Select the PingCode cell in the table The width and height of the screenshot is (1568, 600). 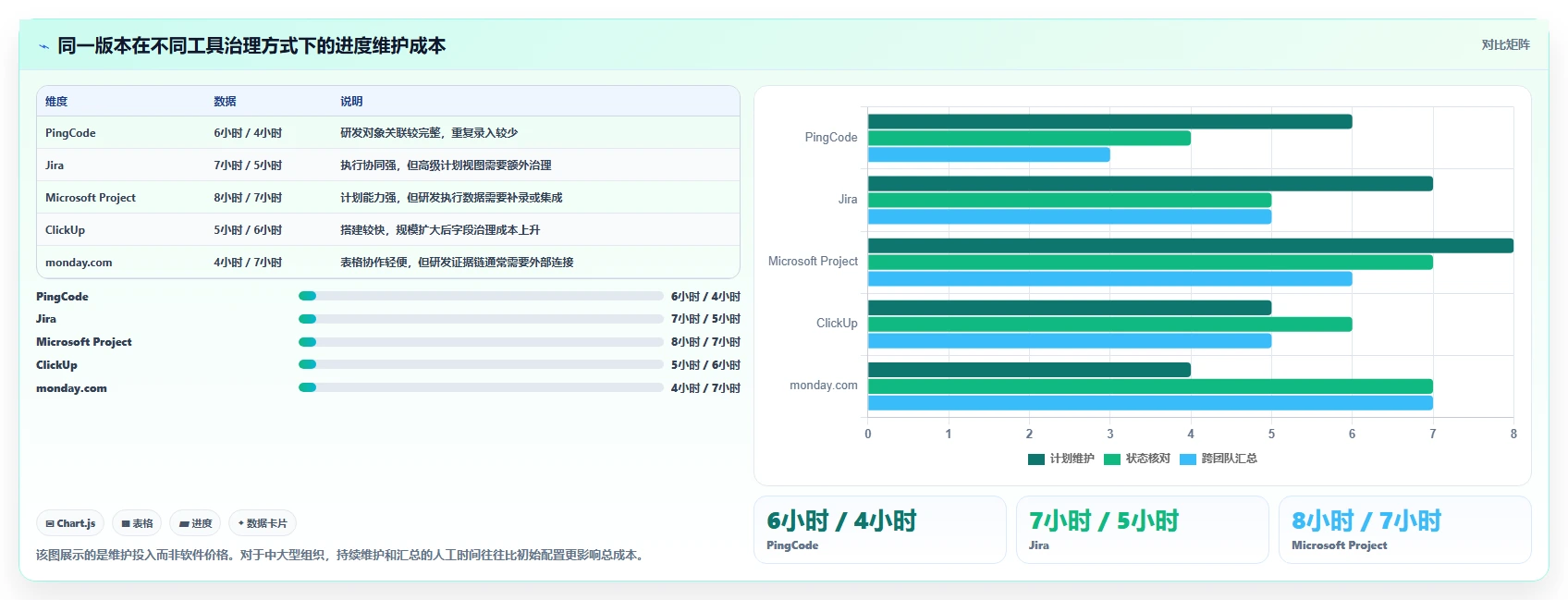click(70, 133)
